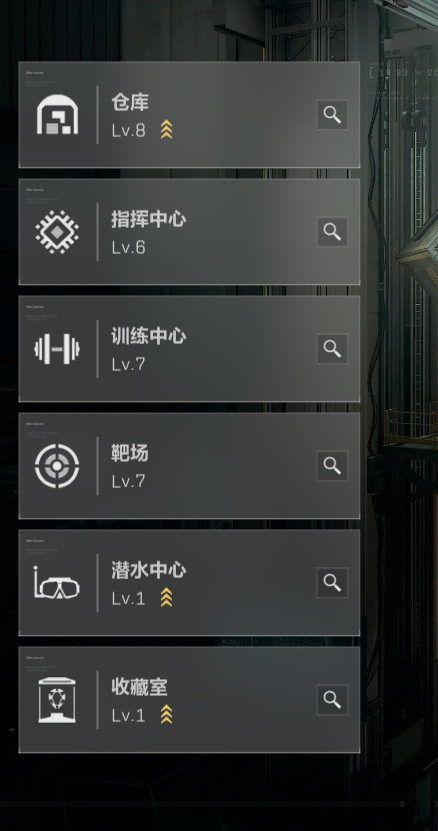Select the 指挥中心 facility title

(148, 219)
